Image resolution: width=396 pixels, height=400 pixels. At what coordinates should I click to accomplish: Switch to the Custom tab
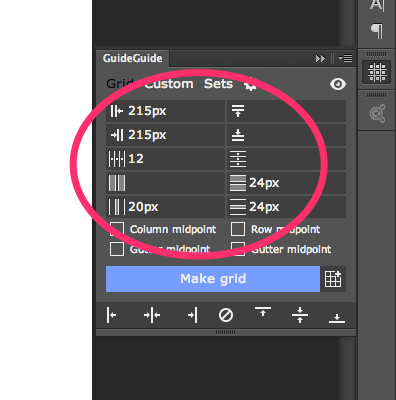pos(169,84)
